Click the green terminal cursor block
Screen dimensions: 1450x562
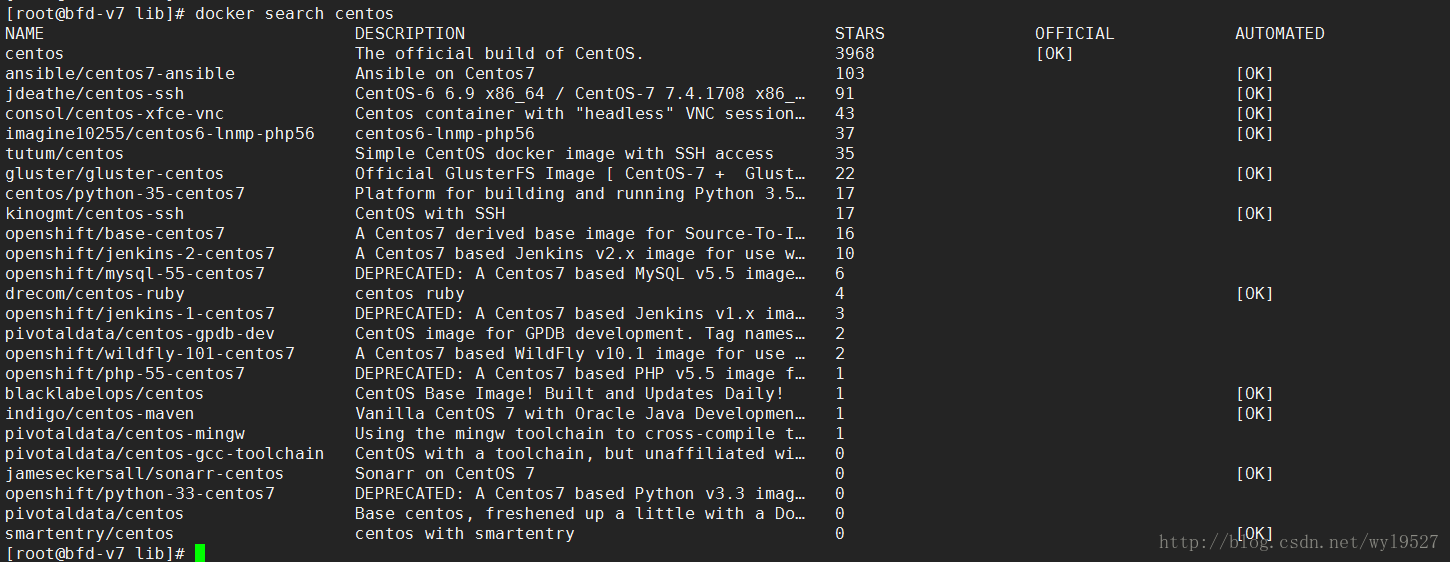(x=200, y=553)
